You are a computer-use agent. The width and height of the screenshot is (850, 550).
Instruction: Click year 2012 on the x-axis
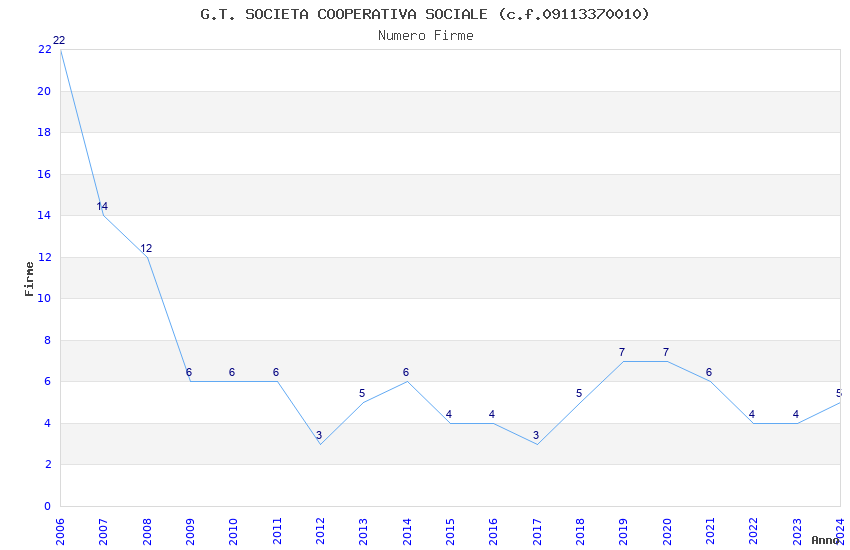[320, 532]
